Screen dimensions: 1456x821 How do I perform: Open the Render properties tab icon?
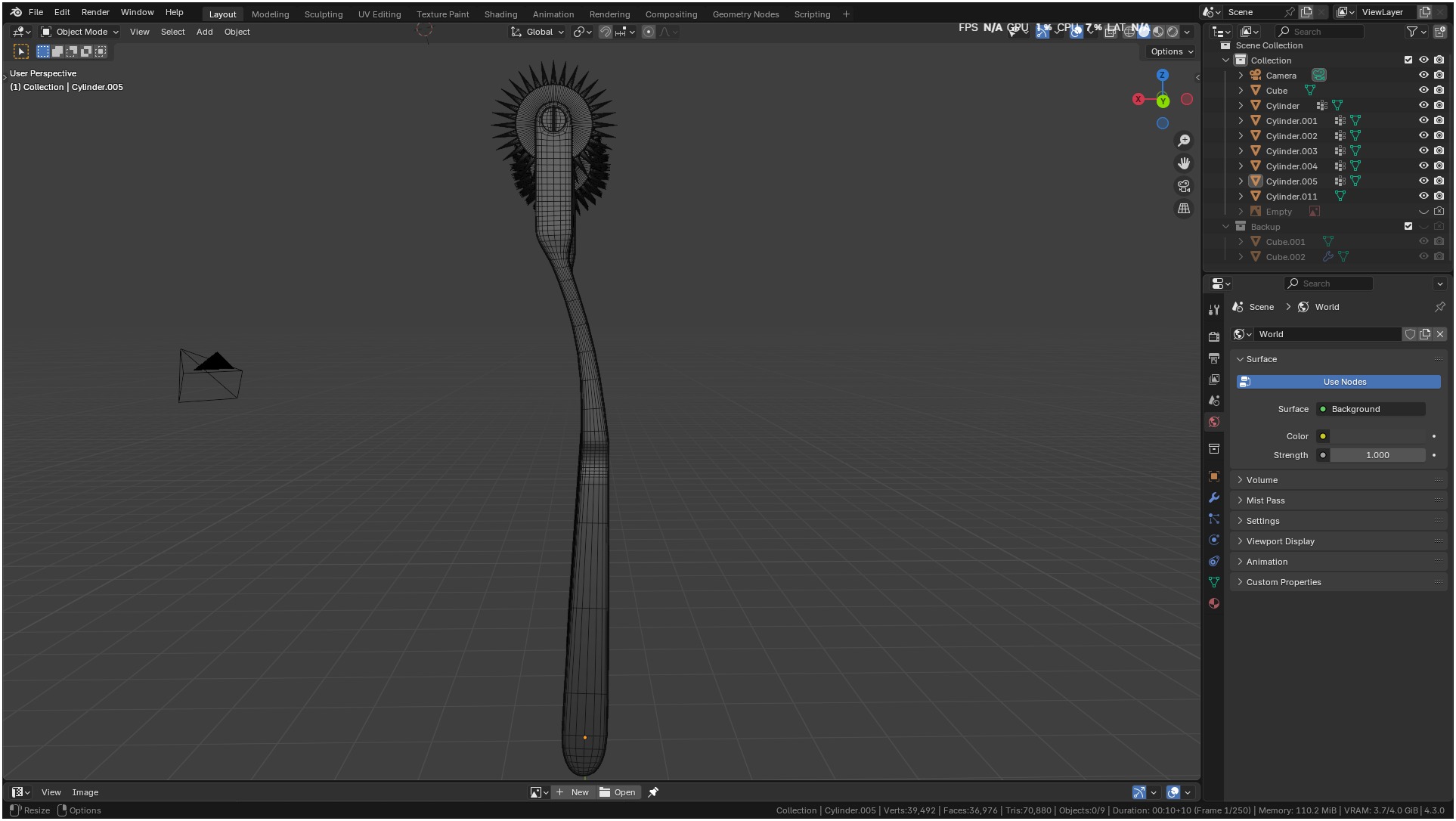[1214, 337]
